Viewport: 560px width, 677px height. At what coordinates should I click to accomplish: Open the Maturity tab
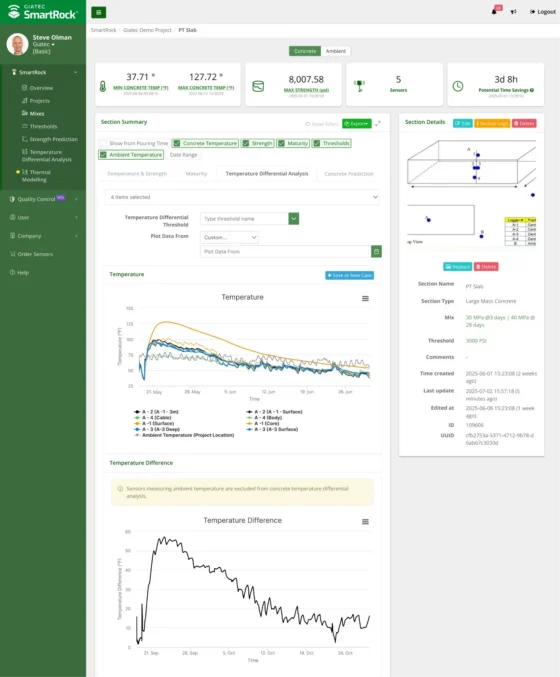pyautogui.click(x=196, y=174)
